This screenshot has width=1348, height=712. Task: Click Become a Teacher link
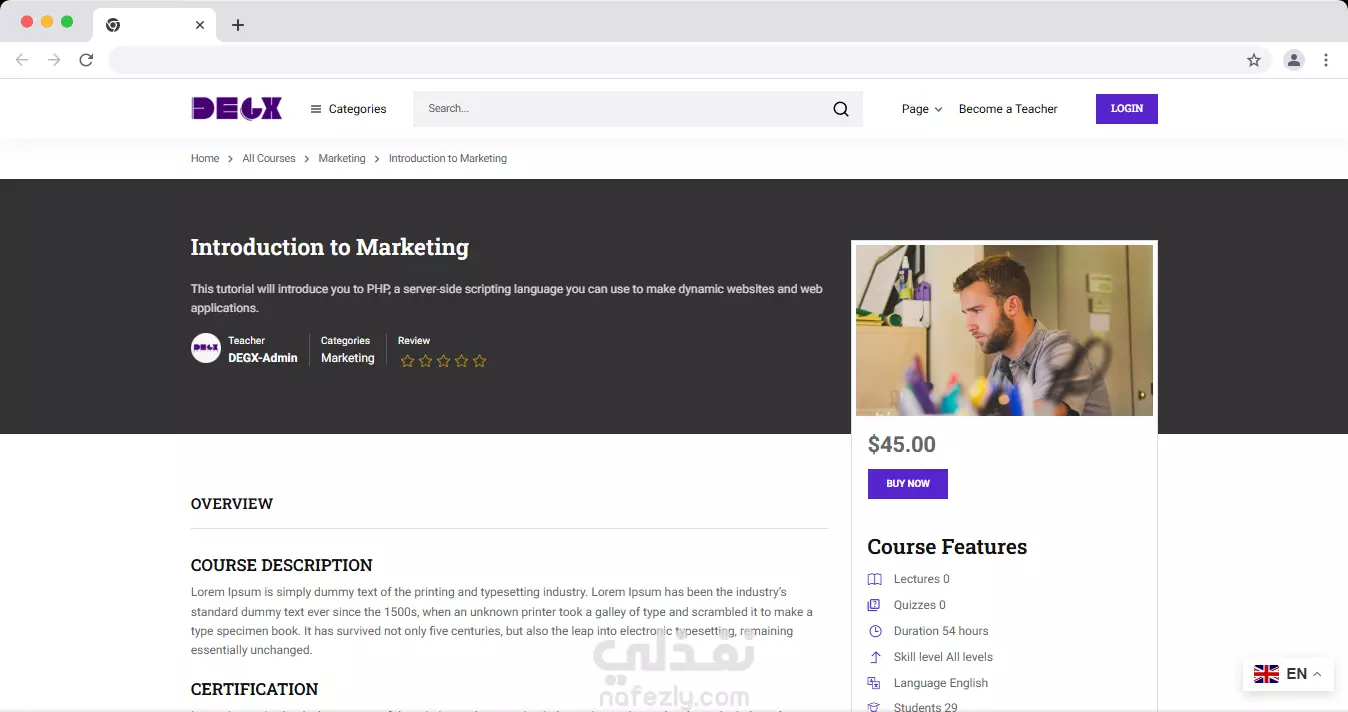pyautogui.click(x=1008, y=109)
